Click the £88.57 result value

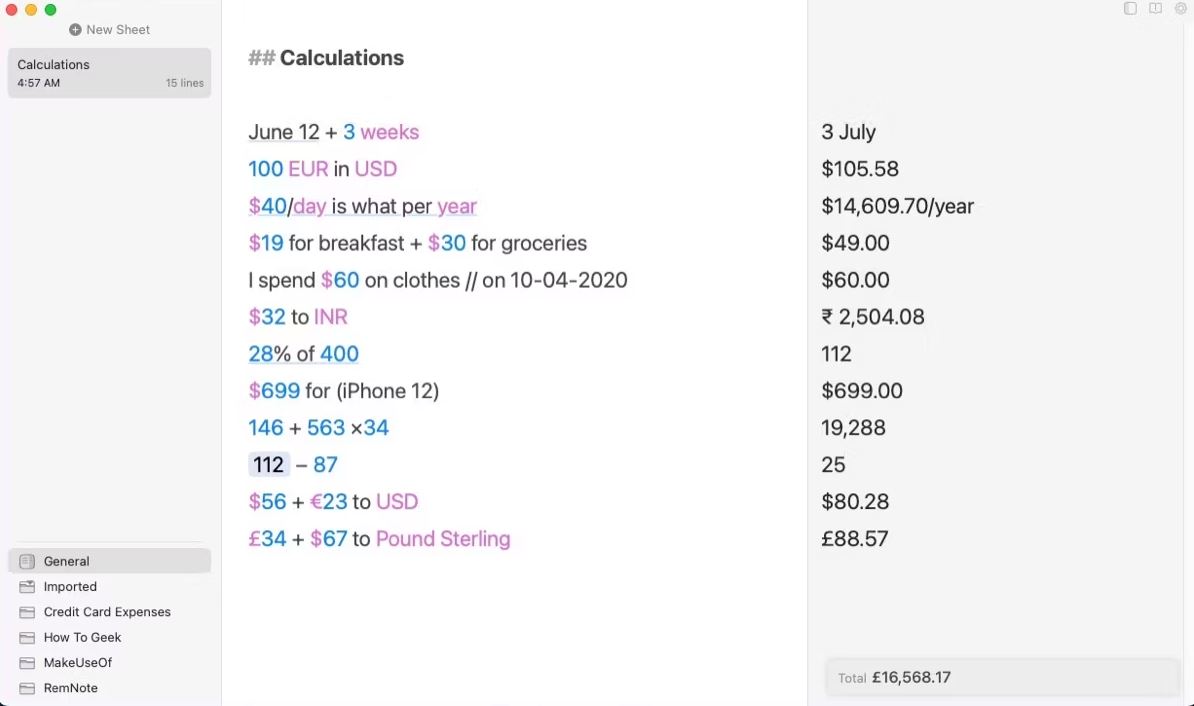(854, 539)
